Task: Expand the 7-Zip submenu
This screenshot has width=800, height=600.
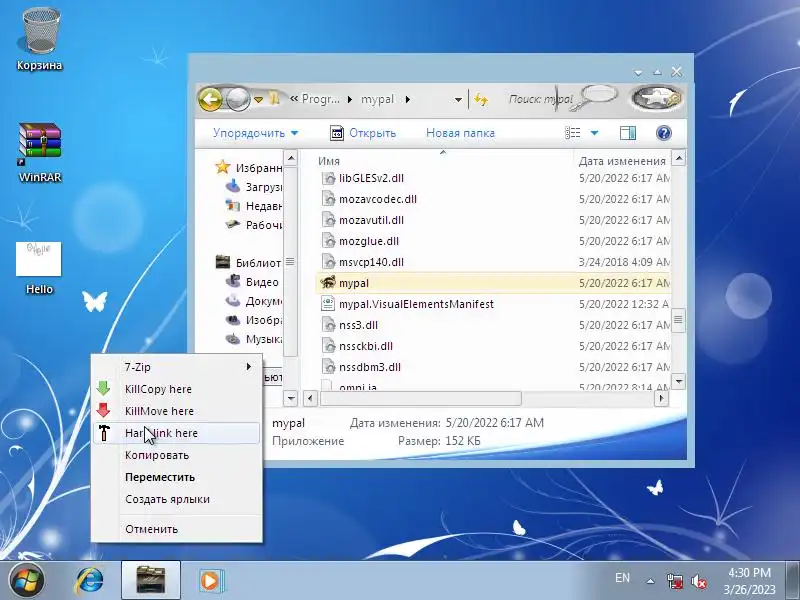Action: 177,367
